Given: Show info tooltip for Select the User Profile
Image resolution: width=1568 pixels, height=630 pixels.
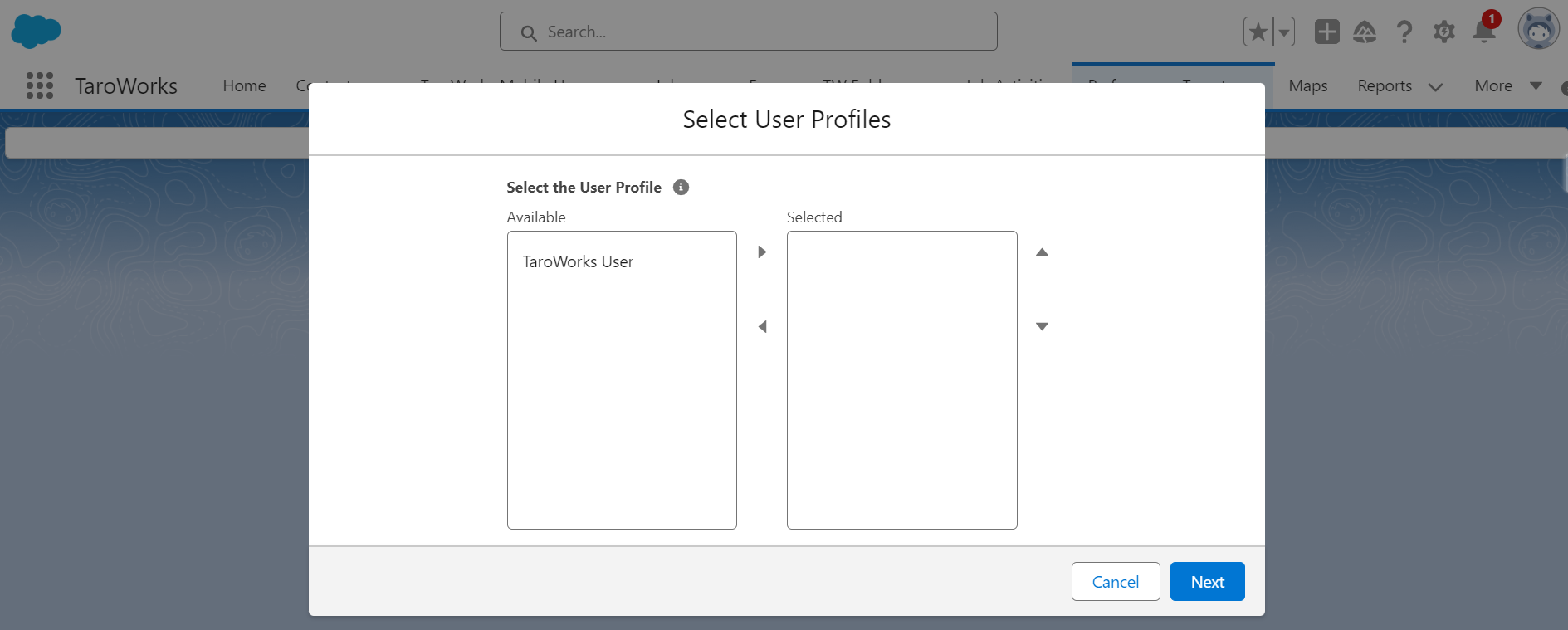Looking at the screenshot, I should coord(681,188).
